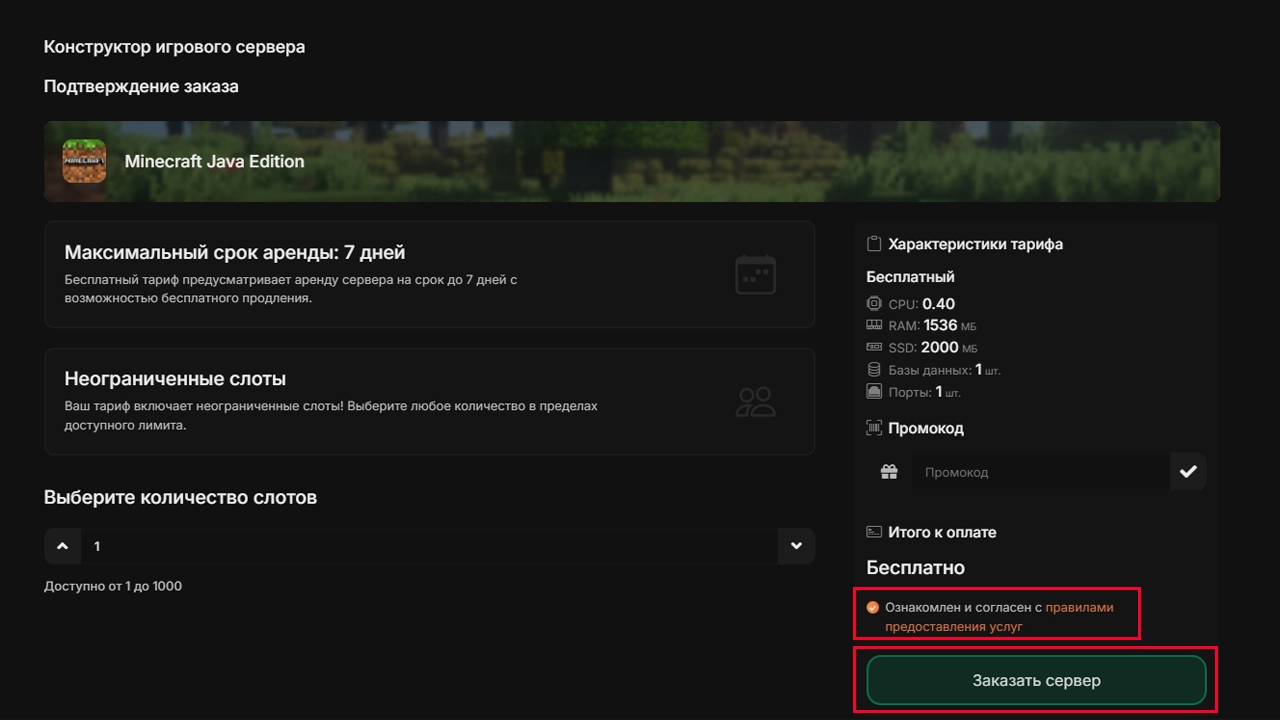This screenshot has width=1280, height=720.
Task: Click the ports icon next to Порты
Action: point(871,391)
